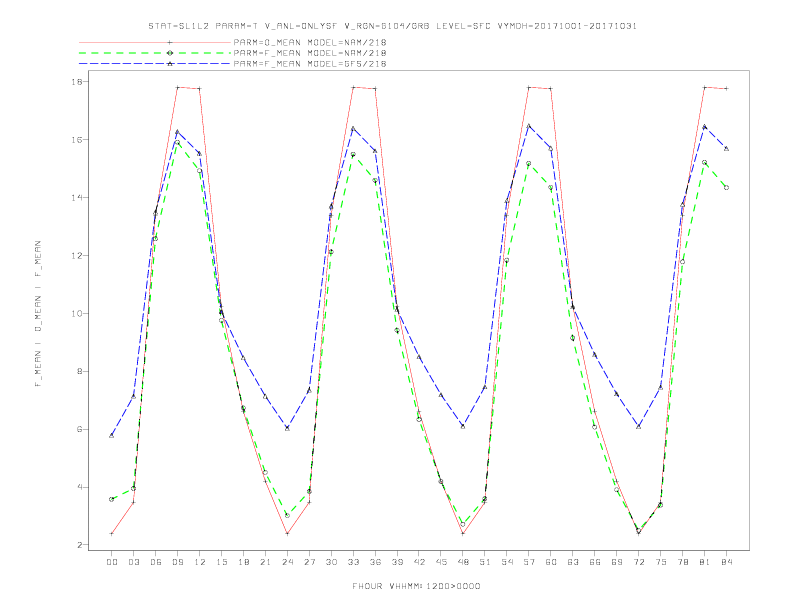Click x-axis tick label 60

coord(551,562)
